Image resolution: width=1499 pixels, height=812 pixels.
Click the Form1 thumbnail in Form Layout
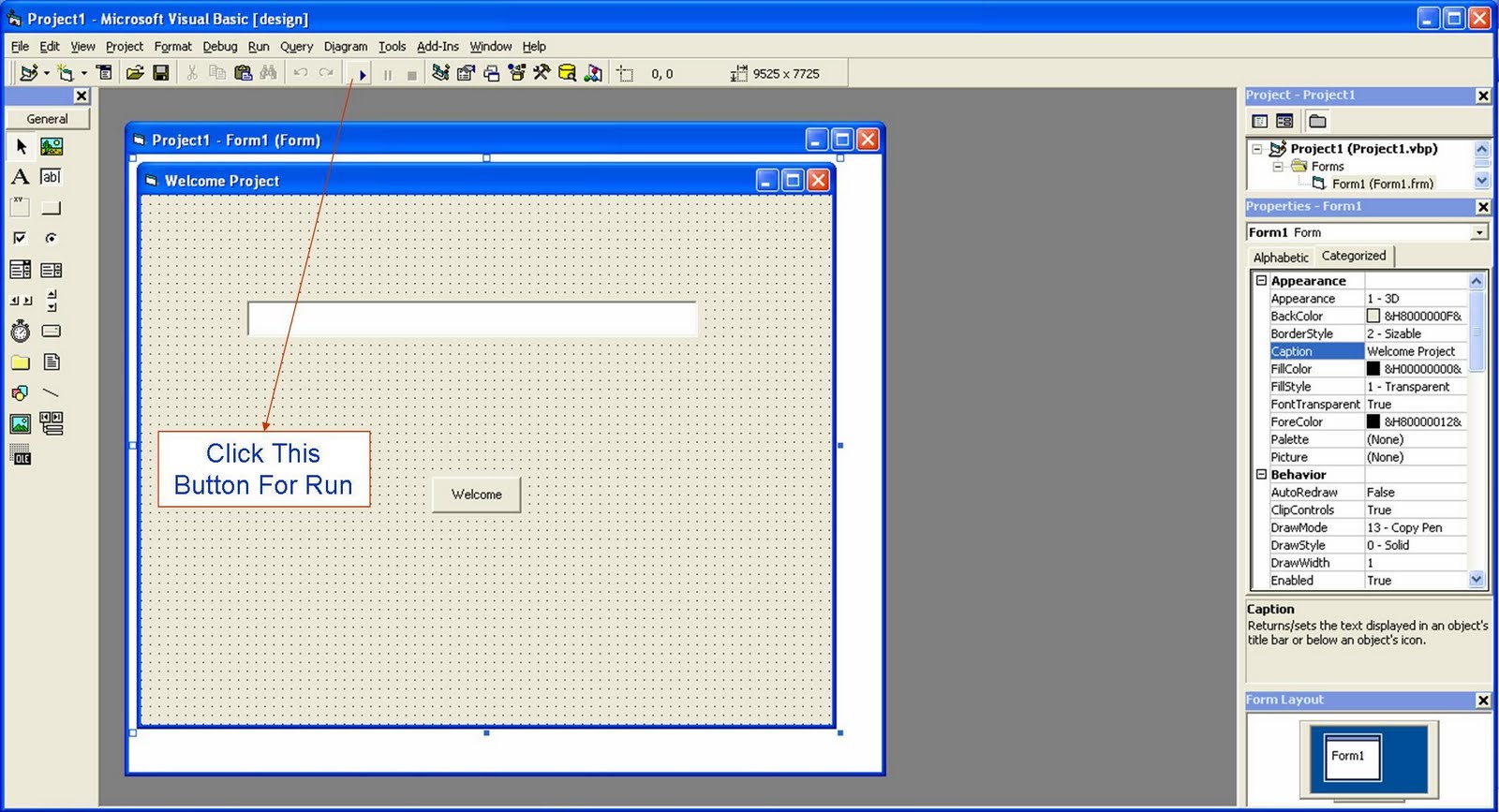(1352, 757)
